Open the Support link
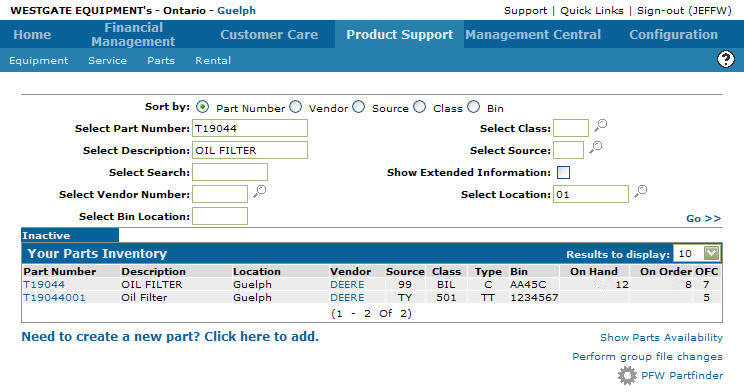Screen dimensions: 744x392 tap(525, 10)
